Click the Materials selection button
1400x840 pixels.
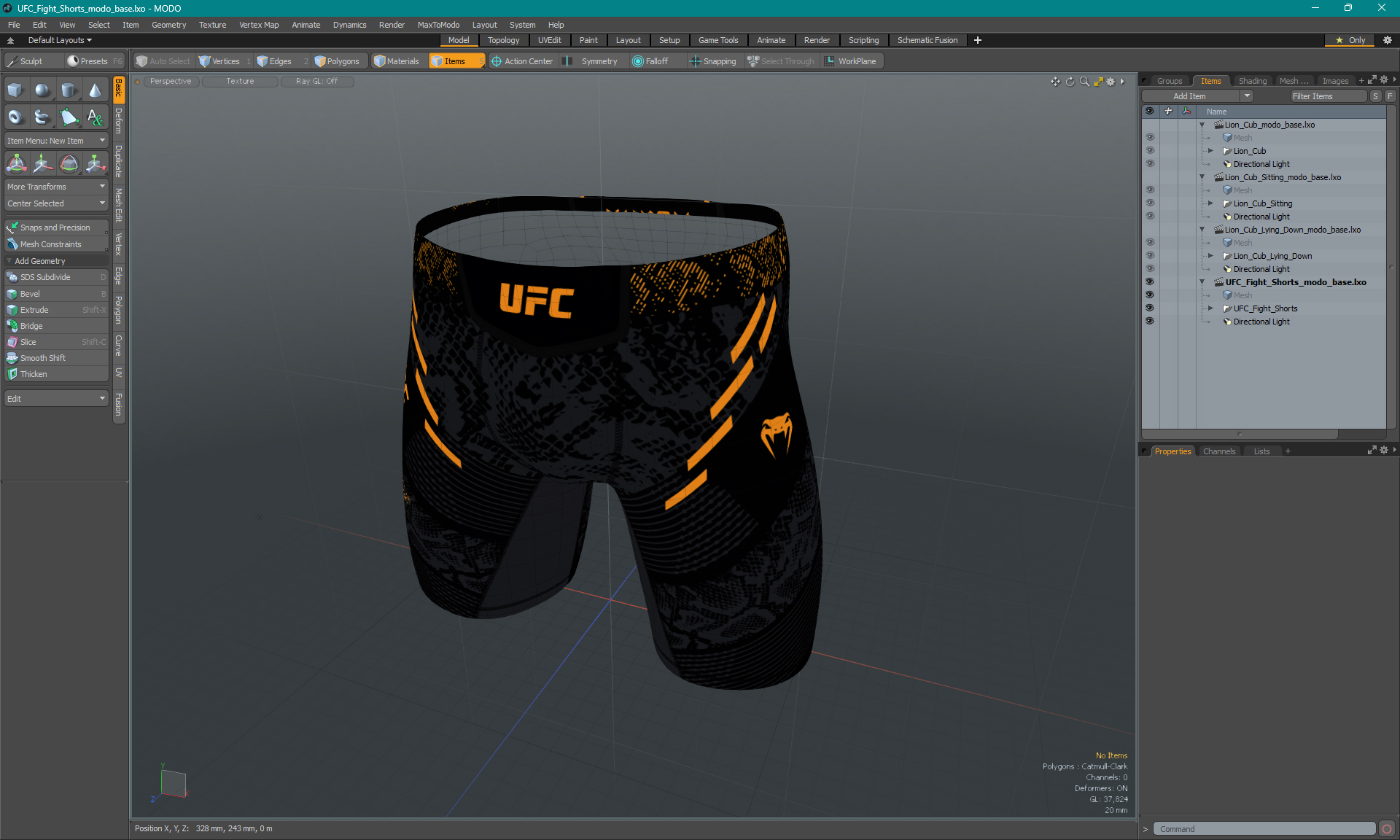397,61
